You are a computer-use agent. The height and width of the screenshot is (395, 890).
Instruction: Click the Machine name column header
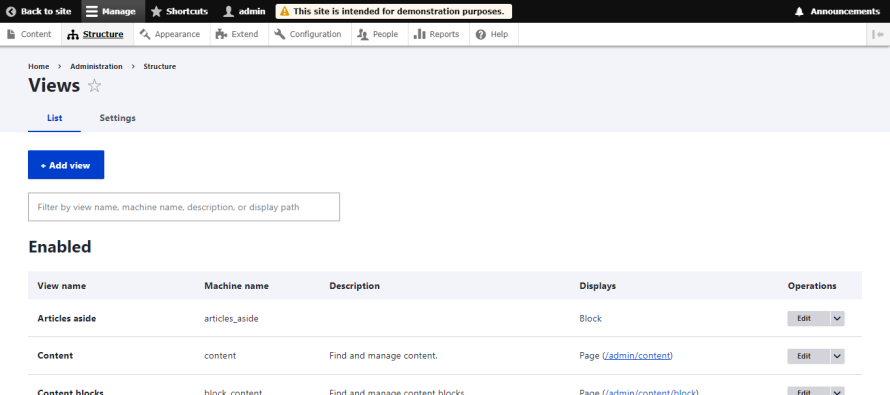237,286
